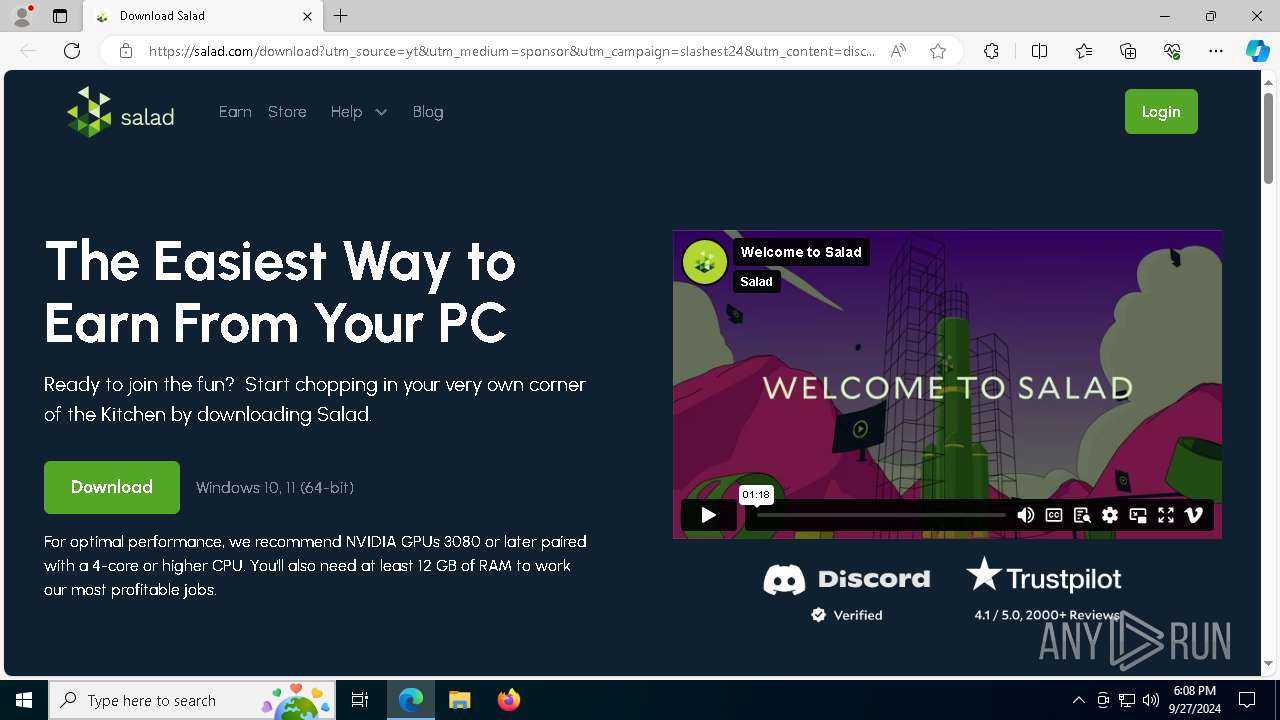
Task: Add page to favorites star
Action: (x=938, y=51)
